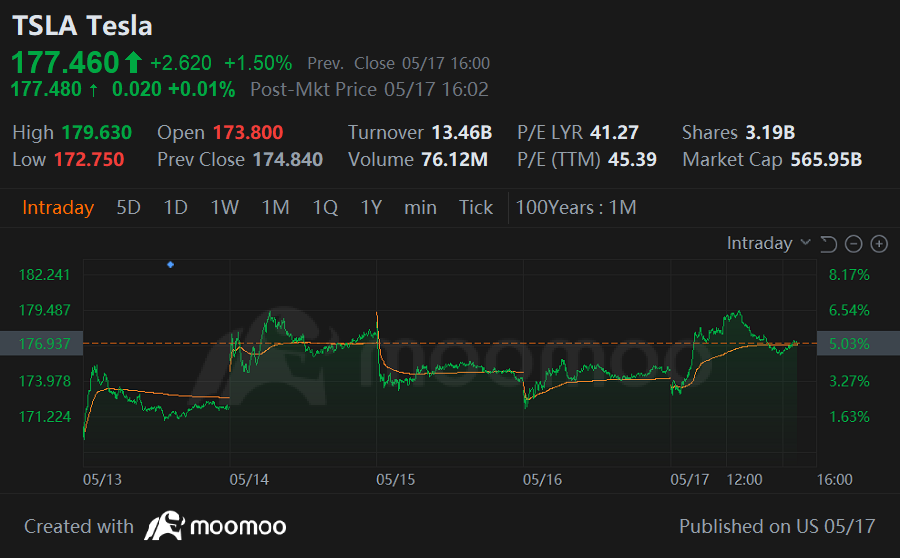Click the highlighted 5.03% axis label
Image resolution: width=900 pixels, height=558 pixels.
coord(858,343)
